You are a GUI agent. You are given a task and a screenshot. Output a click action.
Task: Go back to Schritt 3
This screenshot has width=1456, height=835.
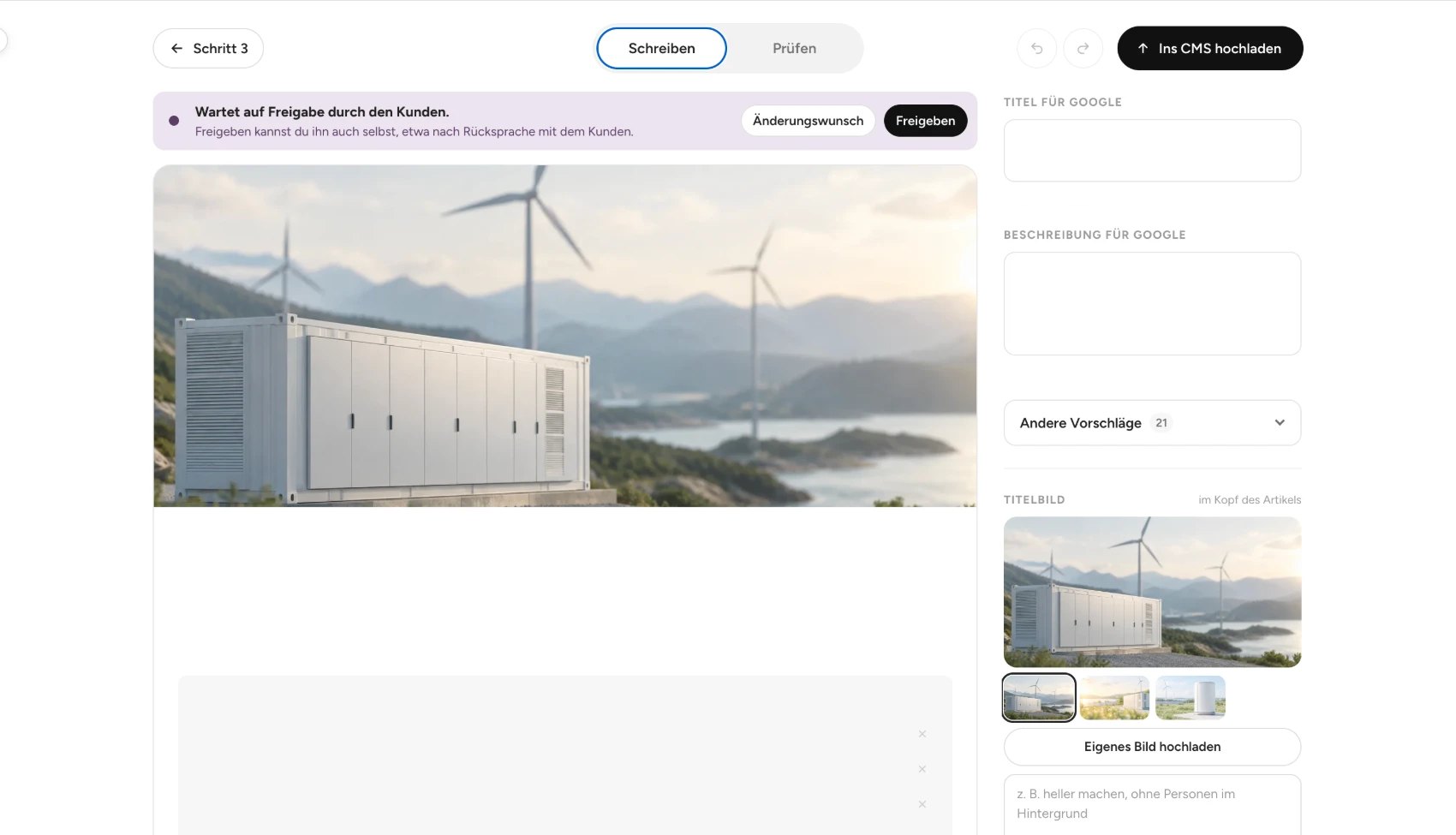click(208, 48)
